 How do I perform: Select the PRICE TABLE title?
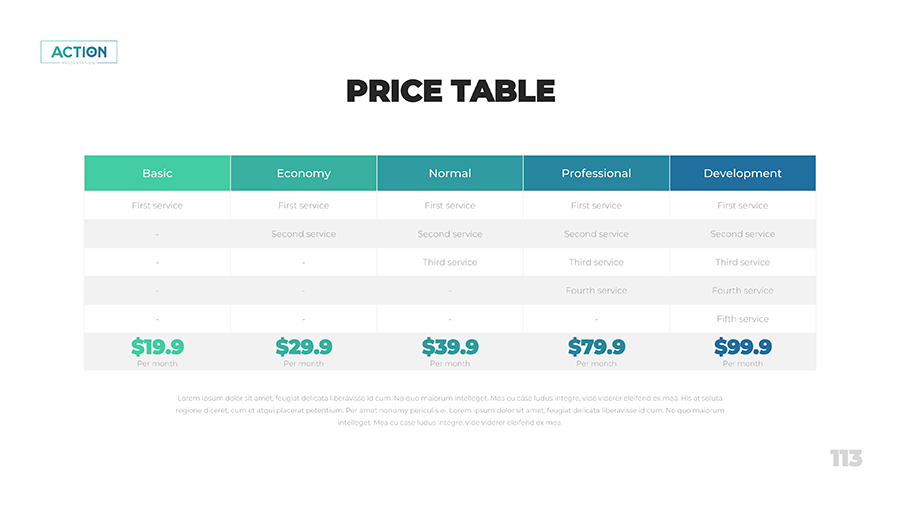pos(450,91)
